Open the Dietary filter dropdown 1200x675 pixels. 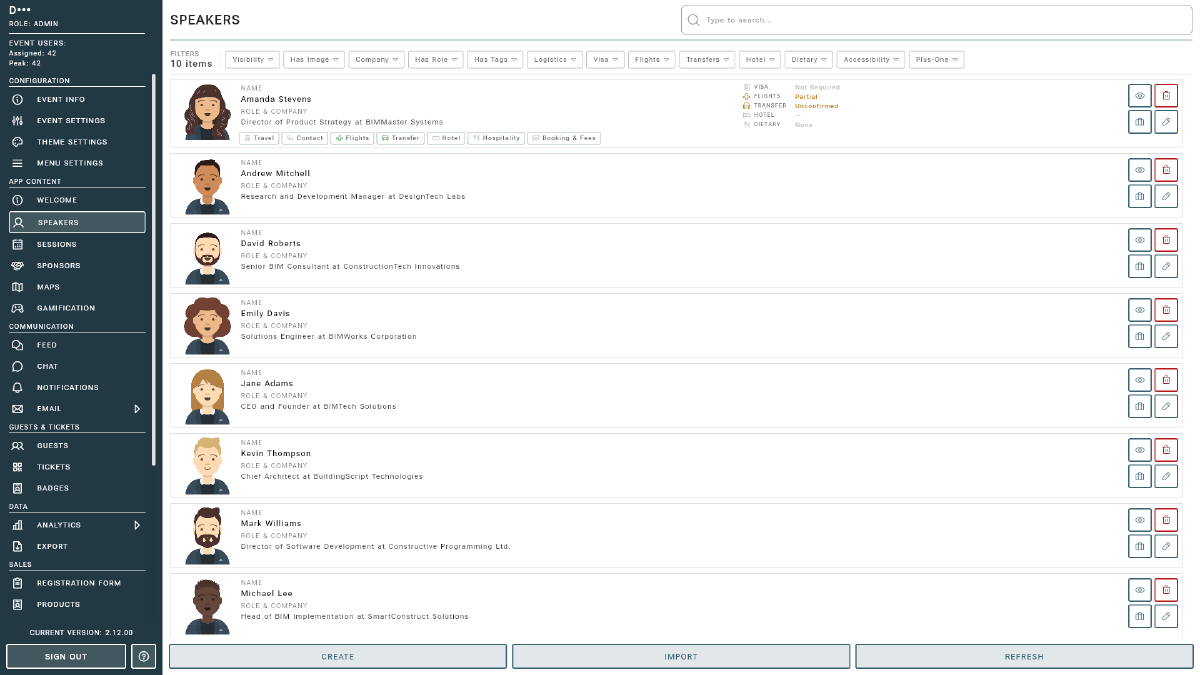pyautogui.click(x=809, y=60)
